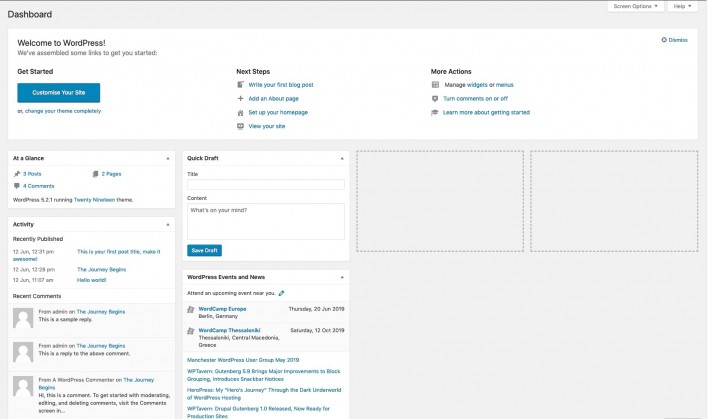Click the 'Recent Comments' heading text

[37, 296]
